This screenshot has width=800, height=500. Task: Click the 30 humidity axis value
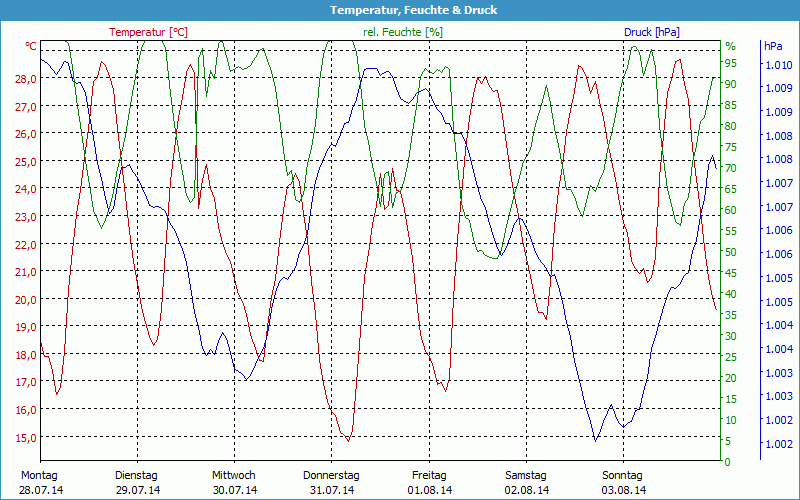[731, 336]
